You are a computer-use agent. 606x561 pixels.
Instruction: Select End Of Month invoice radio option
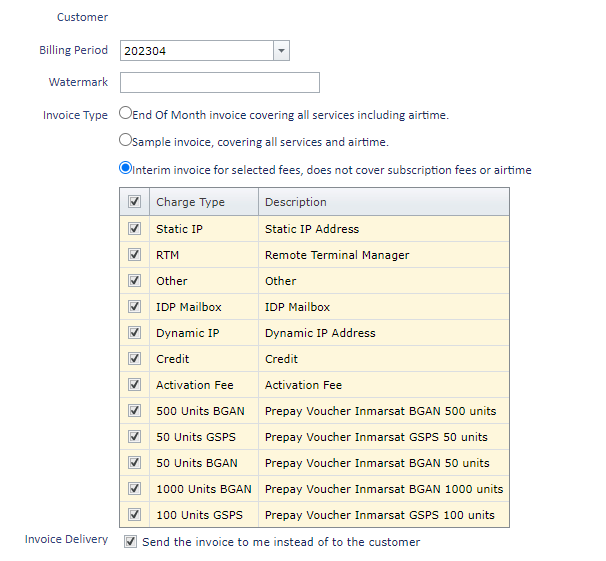tap(126, 114)
